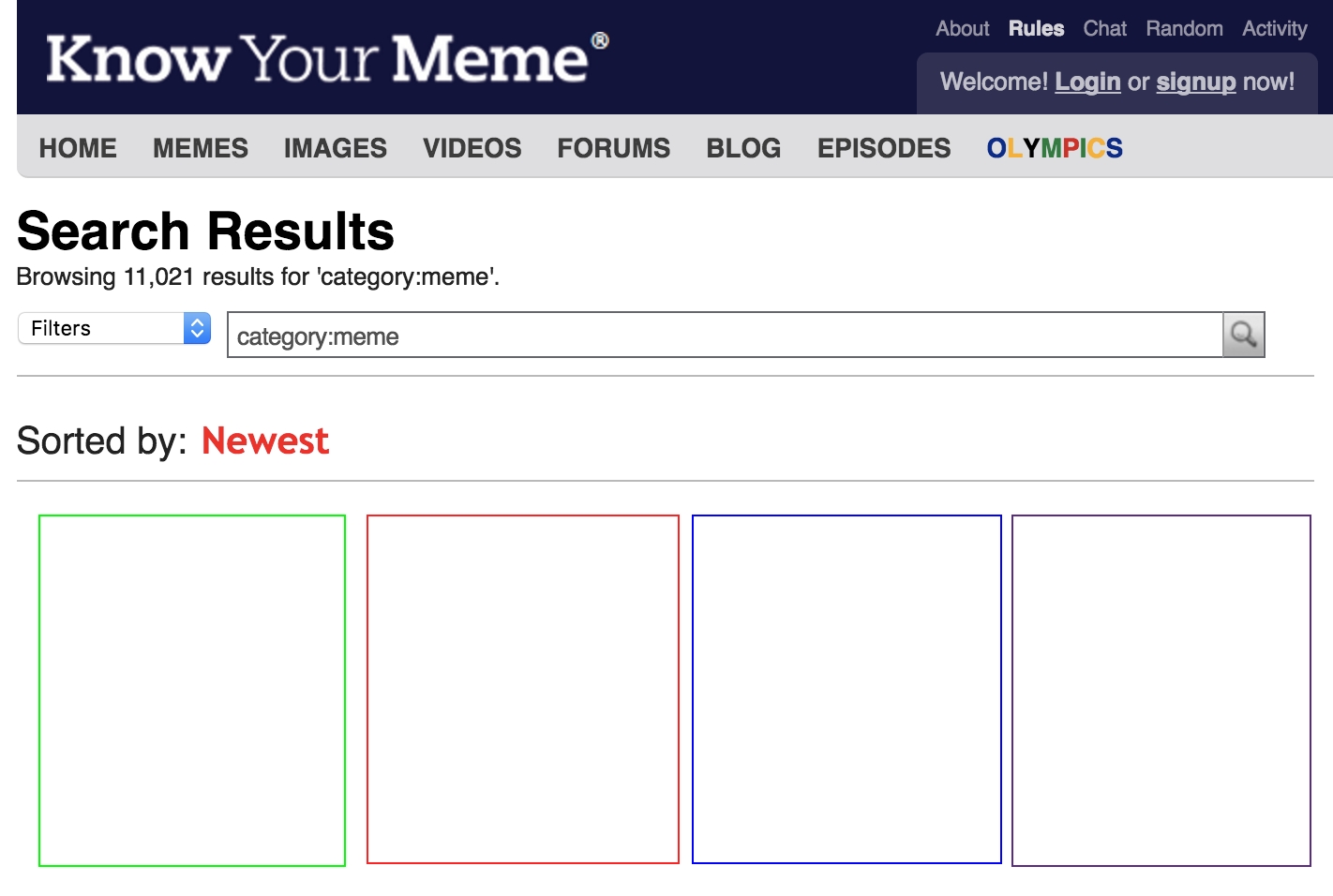Open the EPISODES section
The height and width of the screenshot is (896, 1333).
[884, 148]
